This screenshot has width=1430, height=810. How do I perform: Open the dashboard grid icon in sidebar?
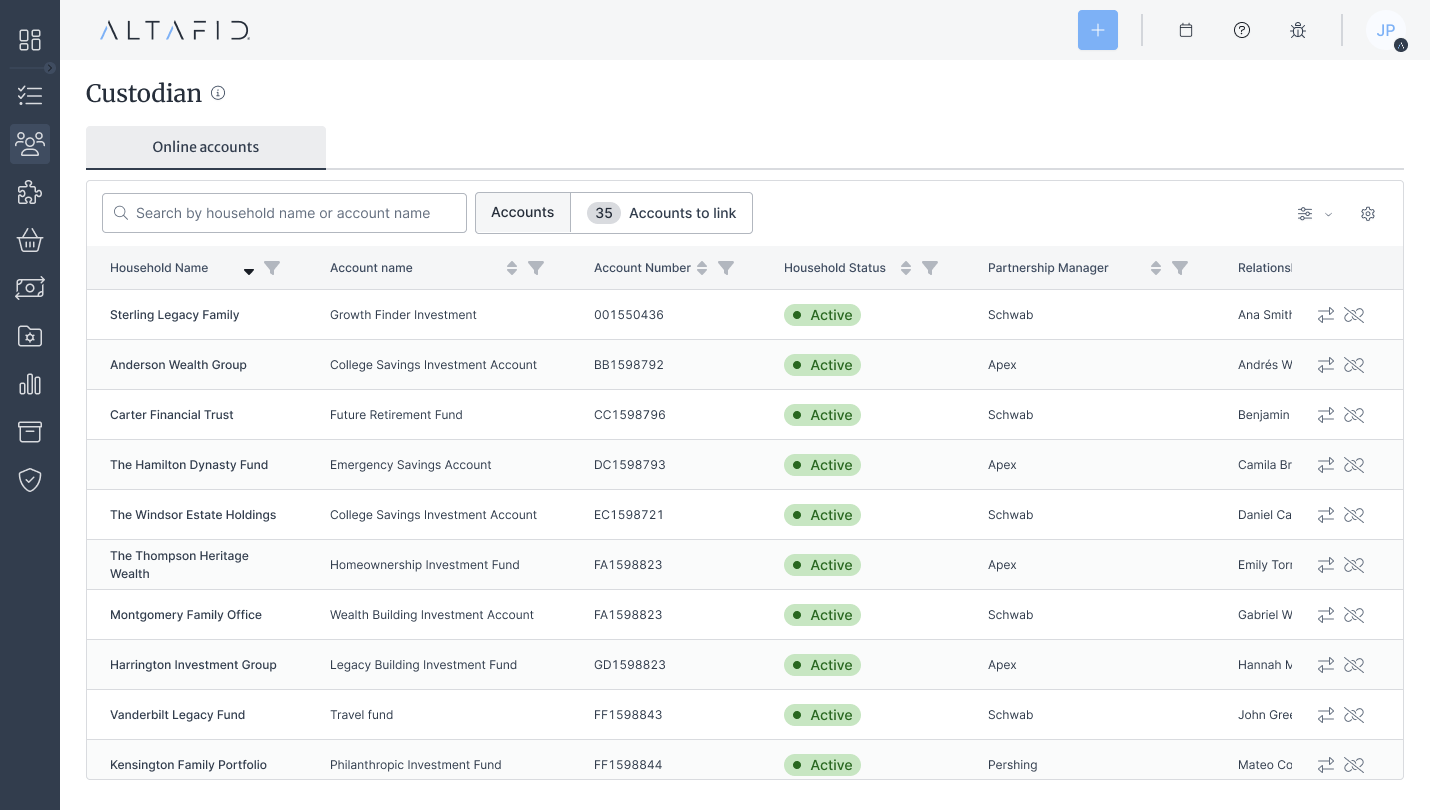(x=30, y=40)
